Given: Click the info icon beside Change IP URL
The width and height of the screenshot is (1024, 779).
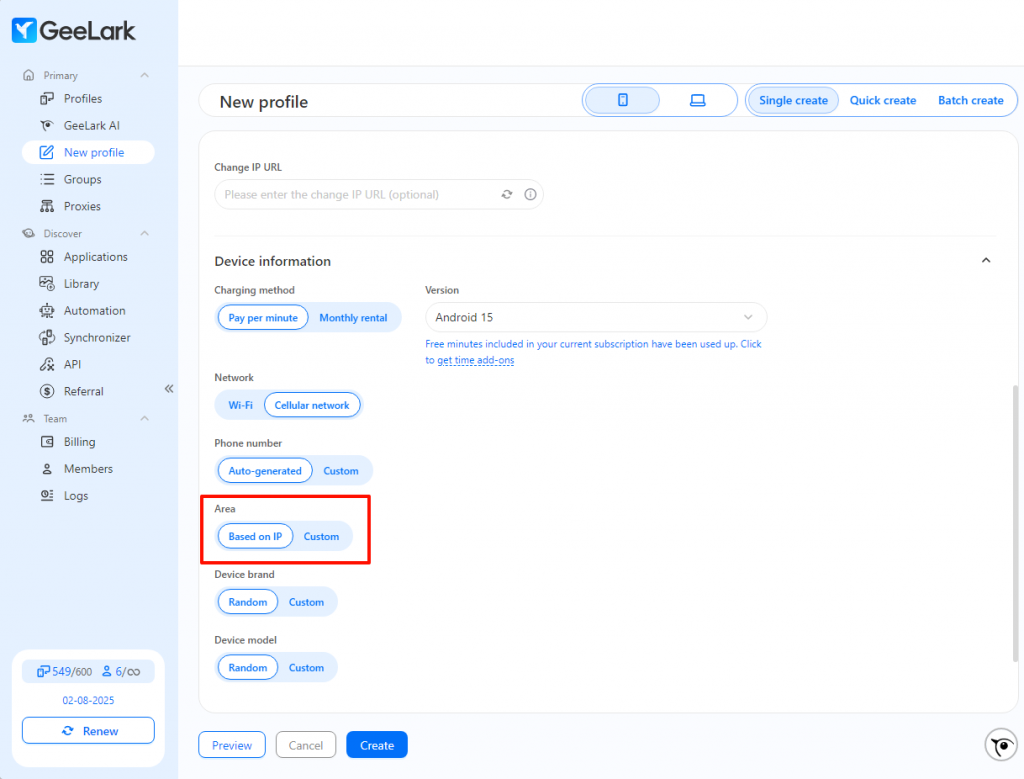Looking at the screenshot, I should pyautogui.click(x=530, y=195).
